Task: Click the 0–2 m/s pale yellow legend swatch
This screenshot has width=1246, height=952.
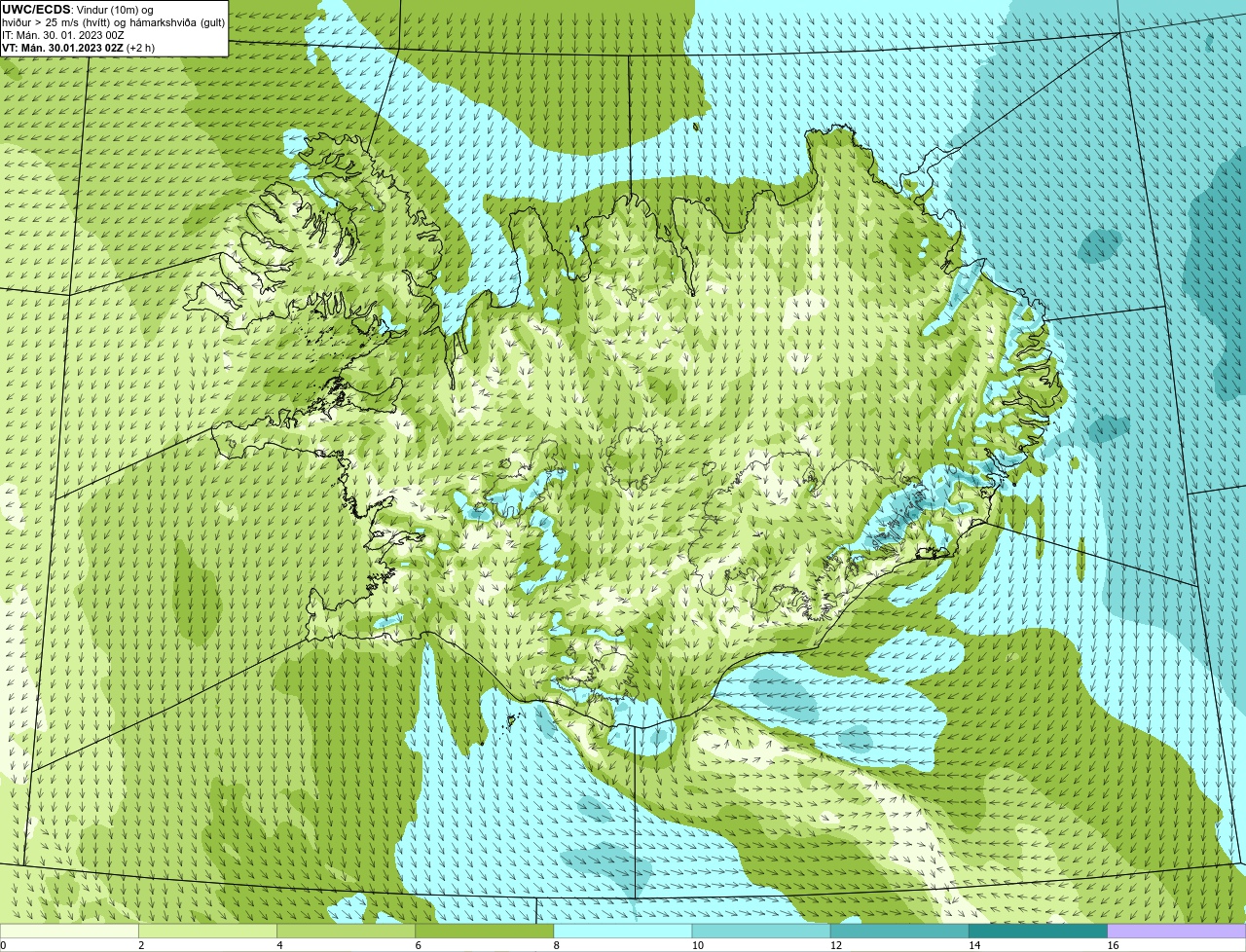Action: [x=69, y=931]
